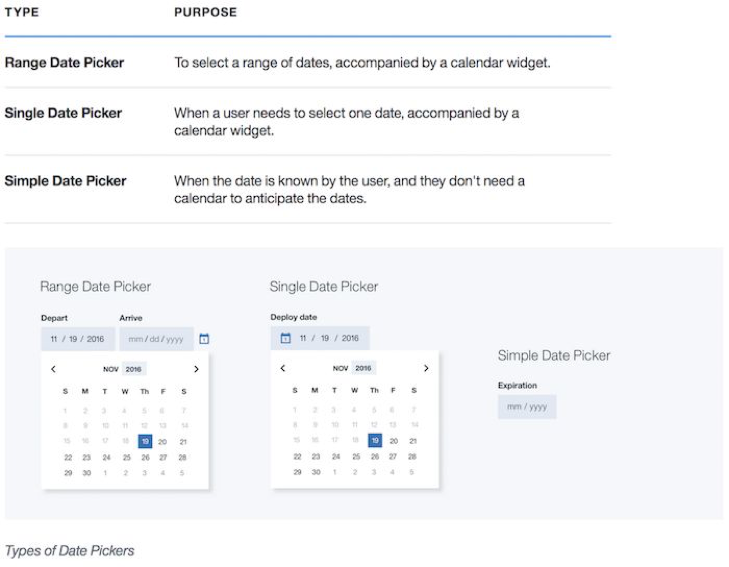Screen dimensions: 729x567
Task: Open the 2016 year selector in Single calendar
Action: [x=364, y=369]
